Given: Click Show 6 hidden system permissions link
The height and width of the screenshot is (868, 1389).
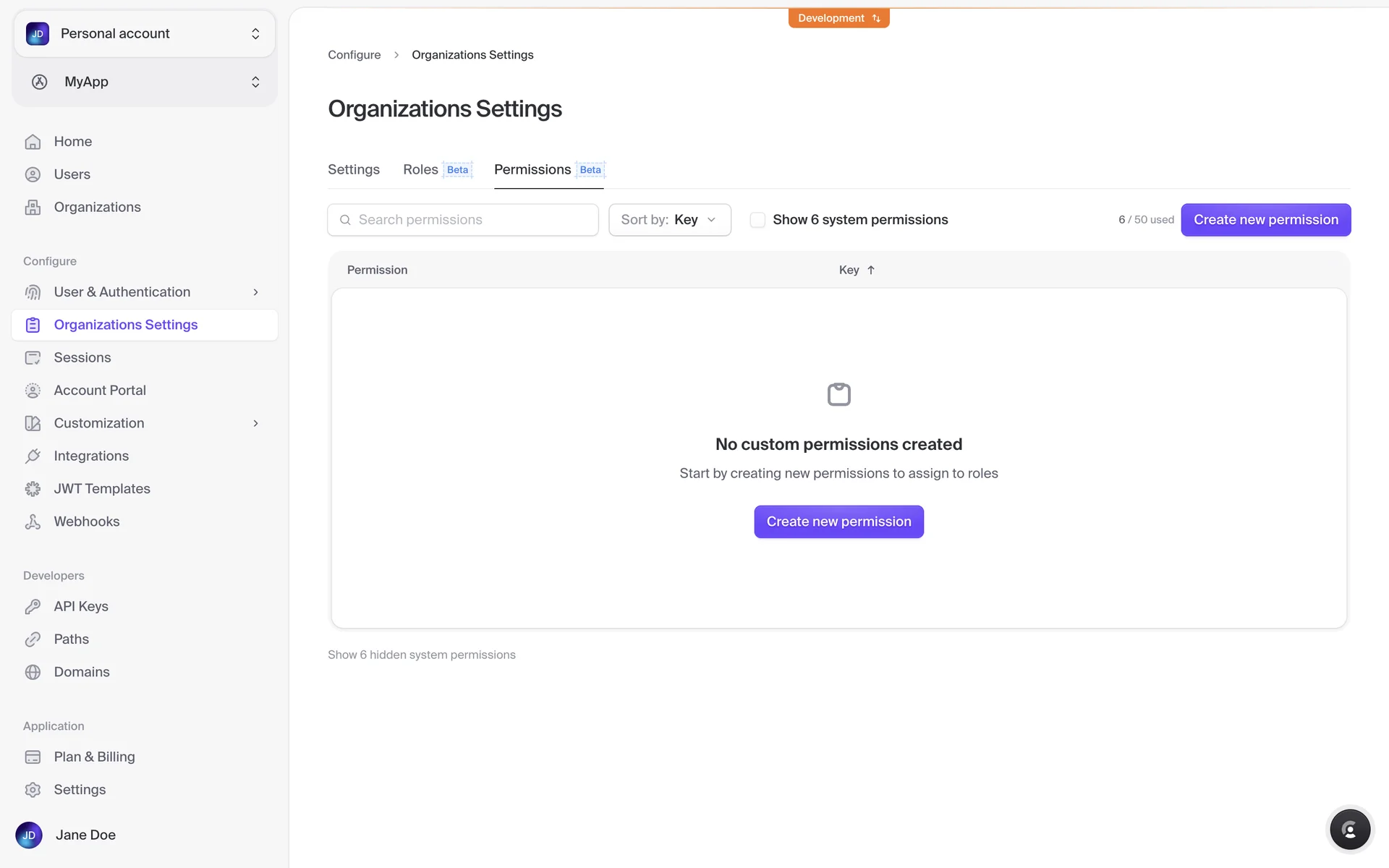Looking at the screenshot, I should pos(421,655).
